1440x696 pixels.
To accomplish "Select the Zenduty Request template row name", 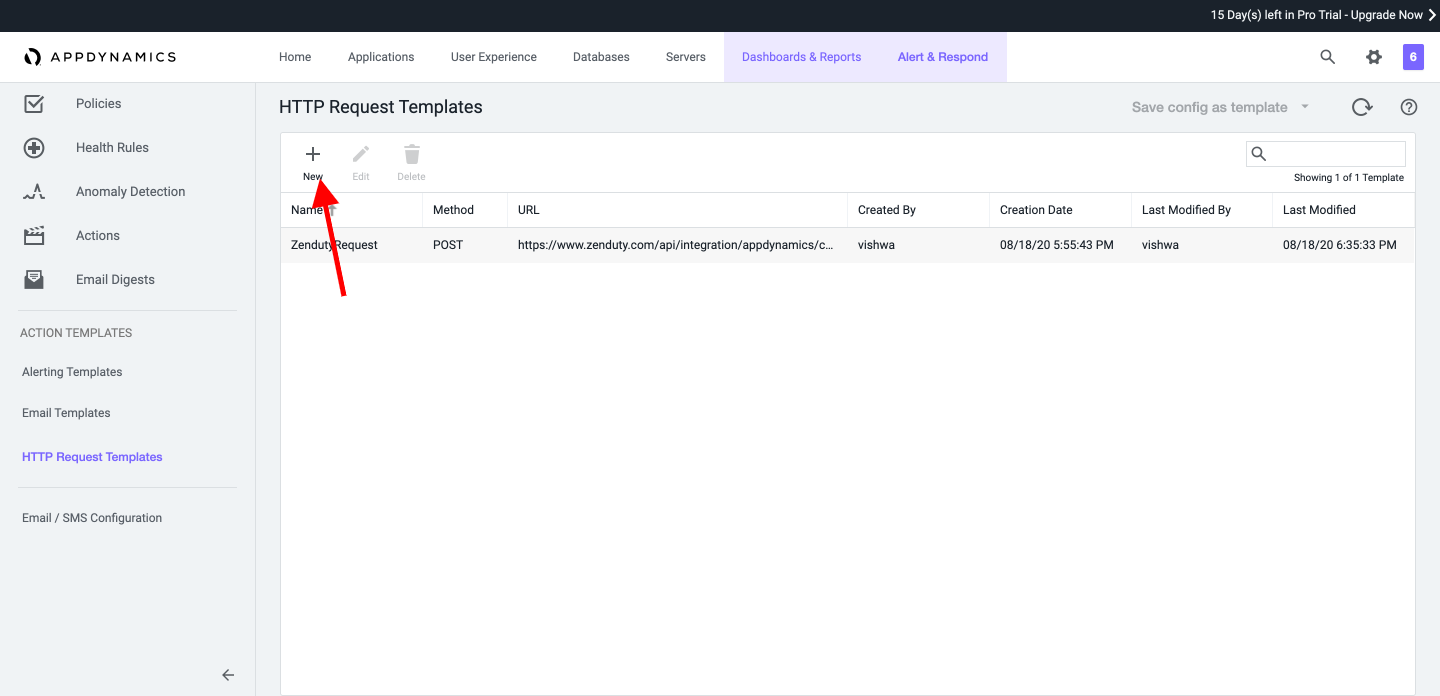I will click(x=334, y=245).
